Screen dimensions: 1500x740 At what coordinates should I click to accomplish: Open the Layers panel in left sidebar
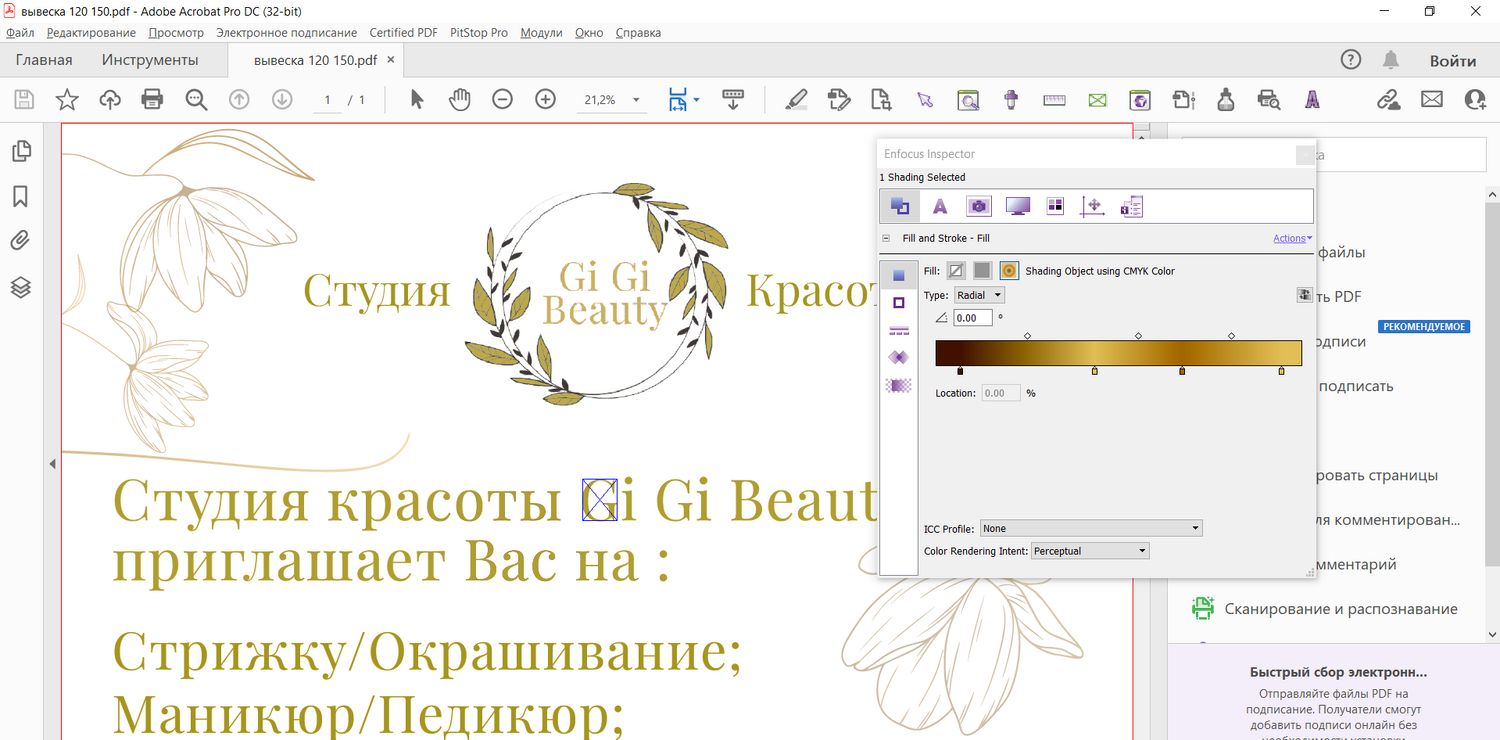[21, 288]
